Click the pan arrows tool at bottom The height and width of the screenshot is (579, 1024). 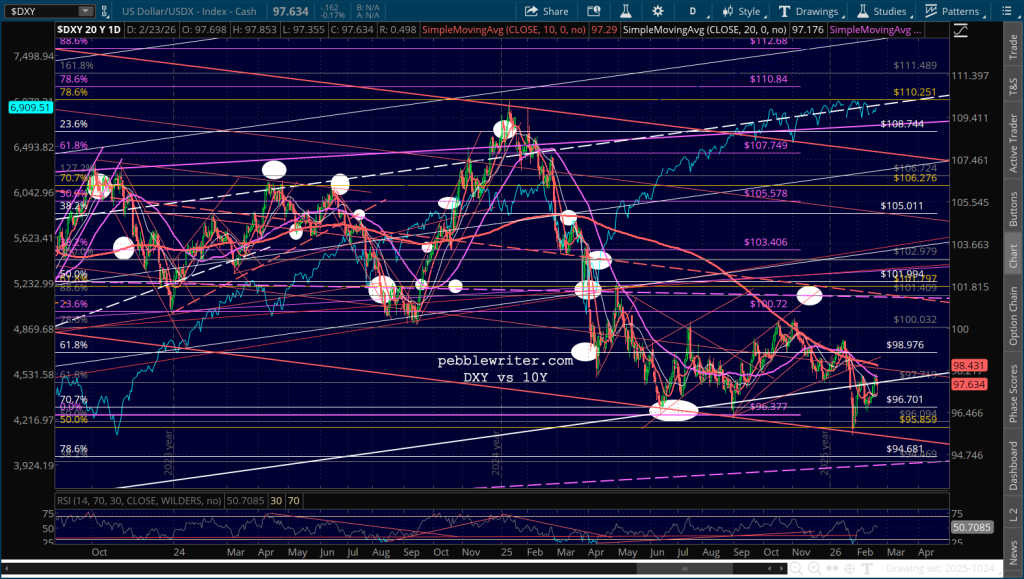pos(832,569)
